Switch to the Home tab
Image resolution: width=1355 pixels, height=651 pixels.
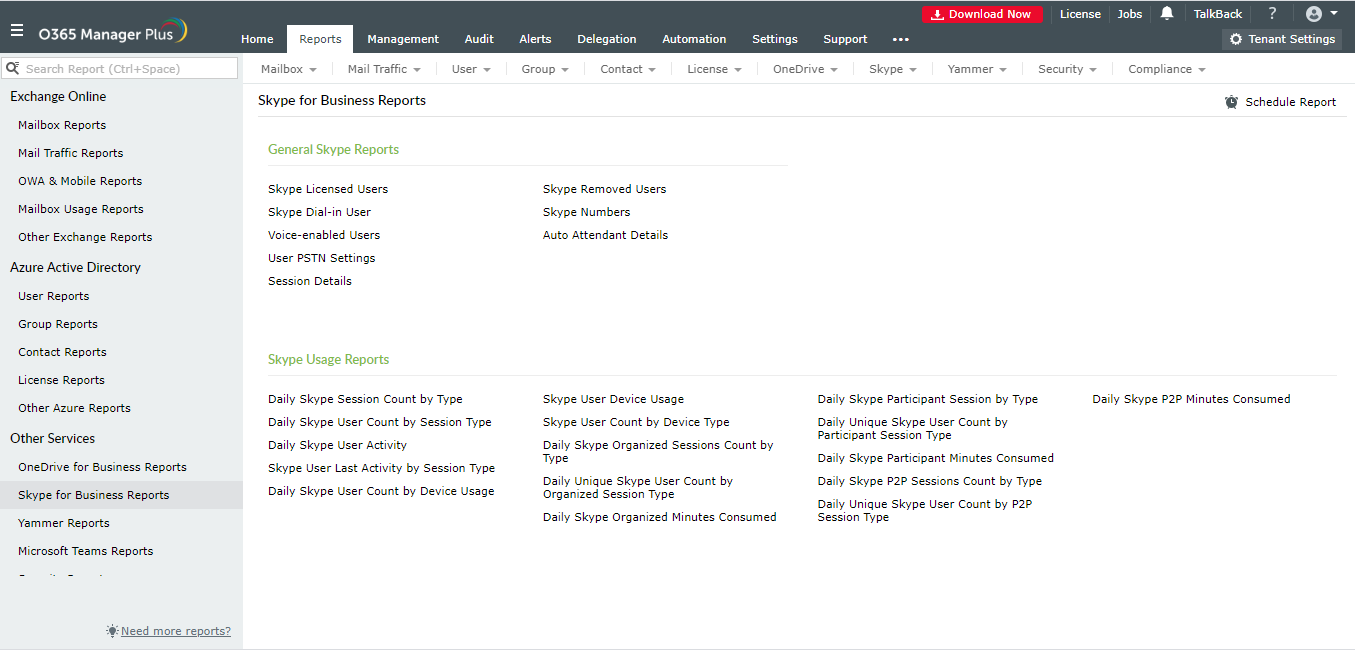pos(257,39)
